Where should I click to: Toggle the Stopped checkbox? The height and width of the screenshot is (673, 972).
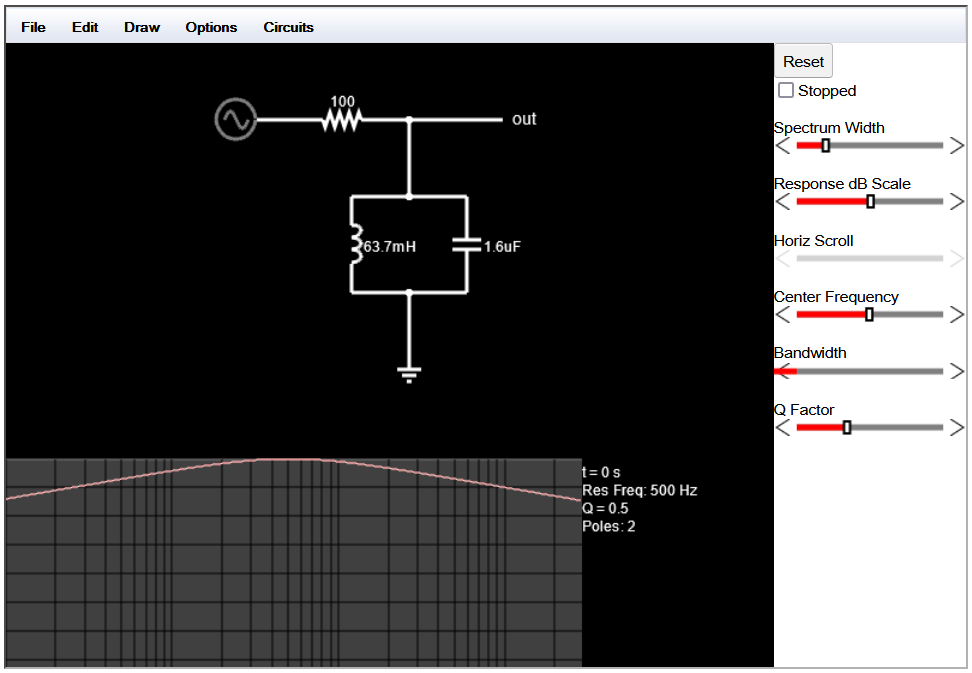[787, 91]
